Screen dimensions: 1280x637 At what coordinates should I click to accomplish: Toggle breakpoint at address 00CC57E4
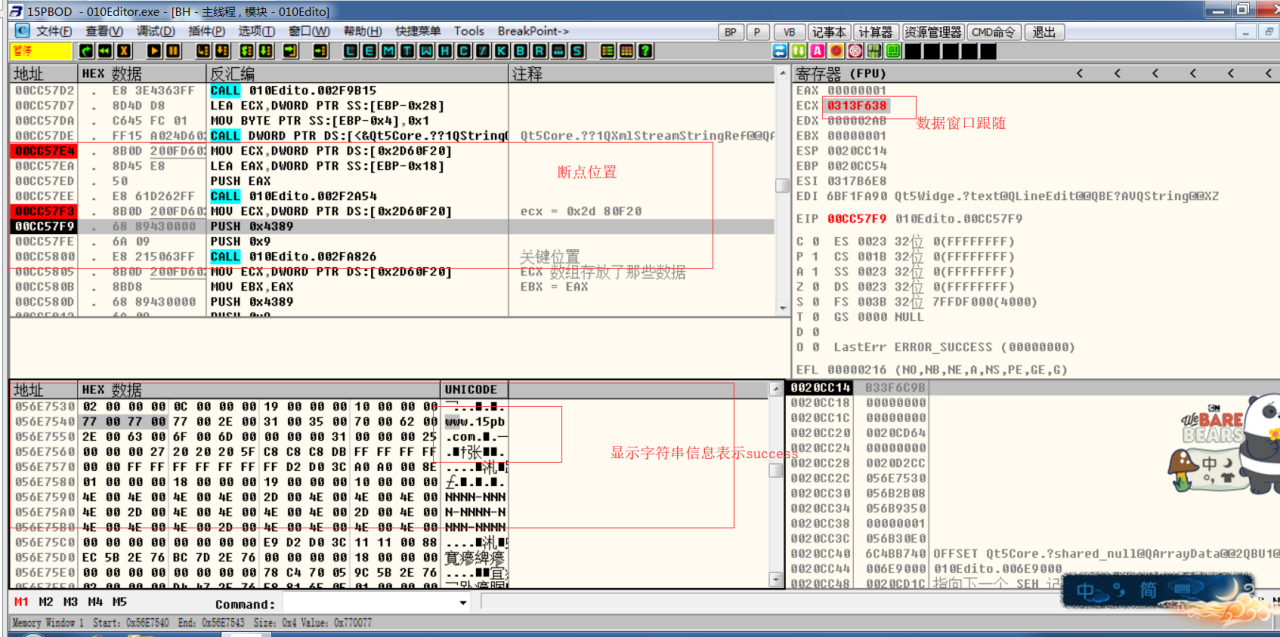[x=42, y=151]
